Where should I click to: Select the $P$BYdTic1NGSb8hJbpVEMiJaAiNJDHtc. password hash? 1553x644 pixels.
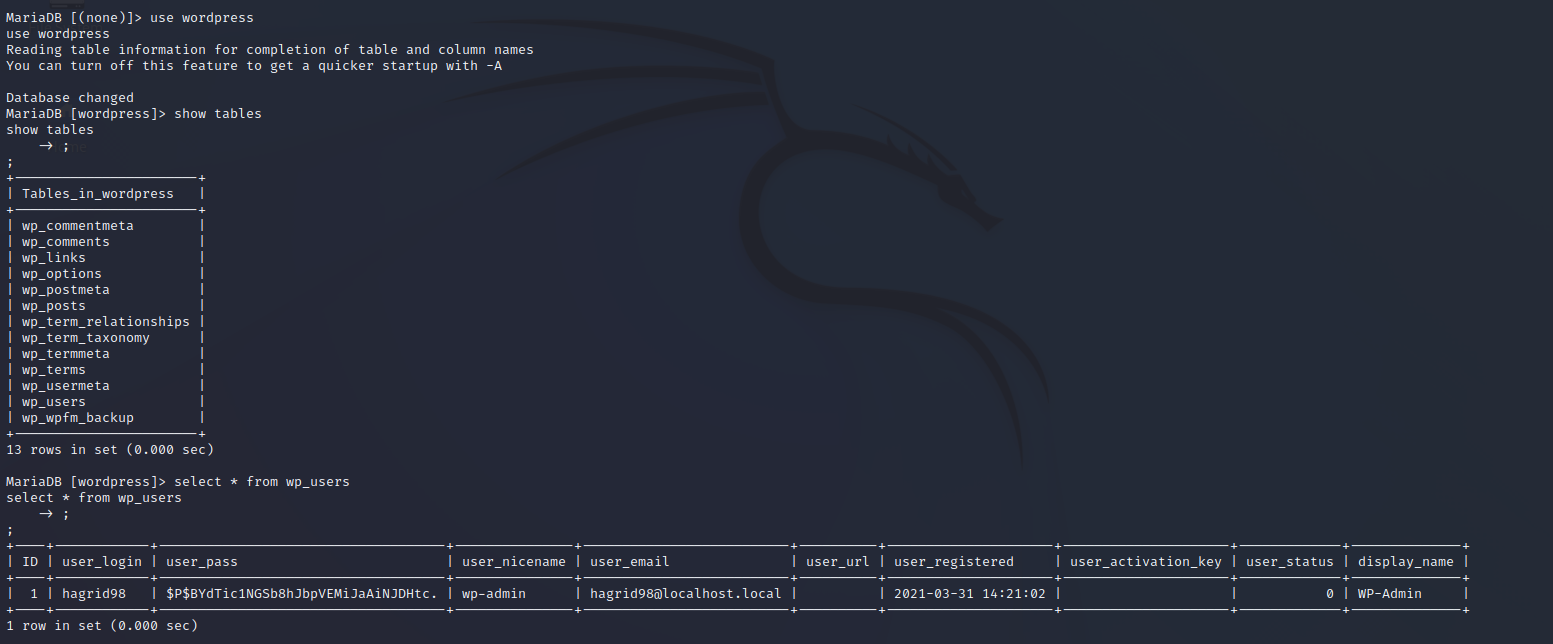(x=302, y=594)
